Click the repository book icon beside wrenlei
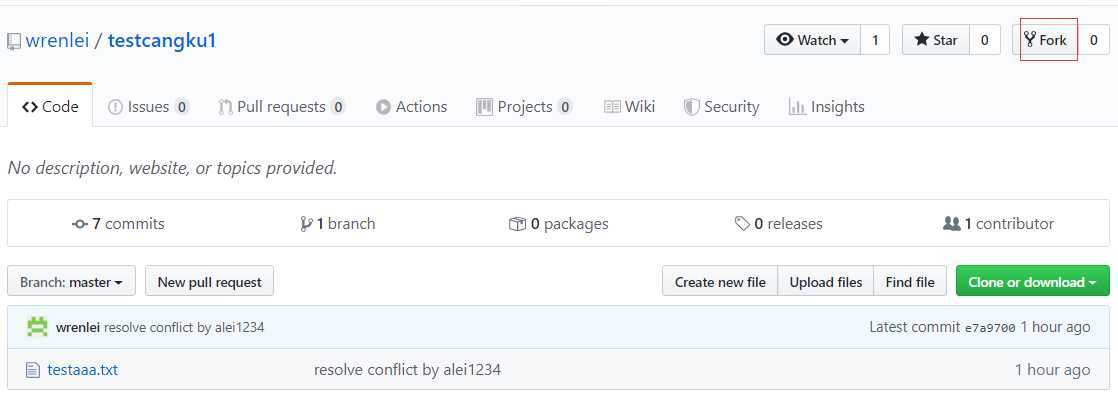 pyautogui.click(x=14, y=41)
